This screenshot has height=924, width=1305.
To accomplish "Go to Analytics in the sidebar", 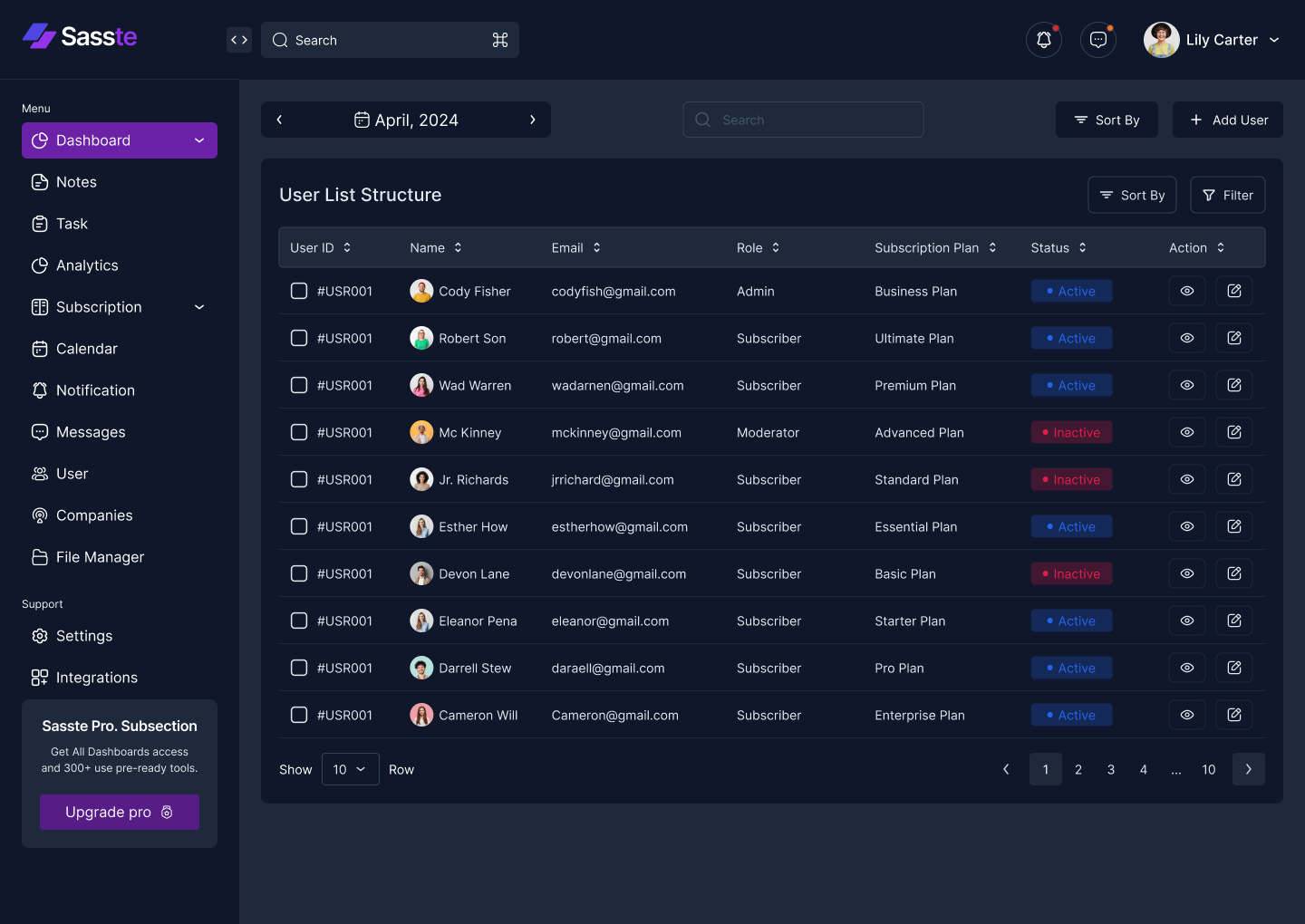I will (120, 265).
